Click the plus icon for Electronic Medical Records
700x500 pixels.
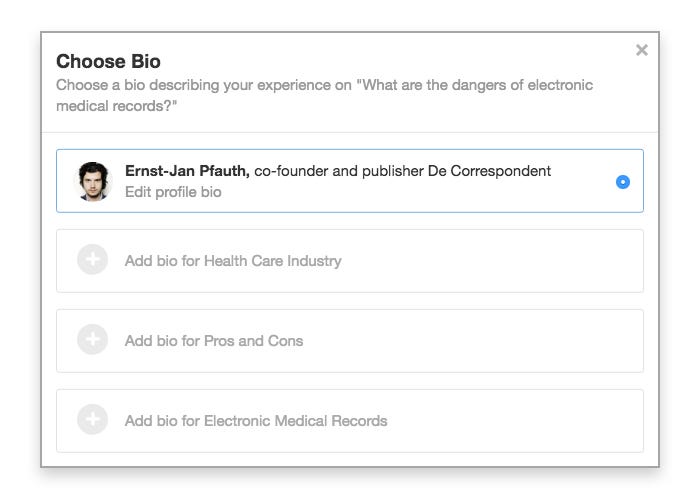[92, 419]
